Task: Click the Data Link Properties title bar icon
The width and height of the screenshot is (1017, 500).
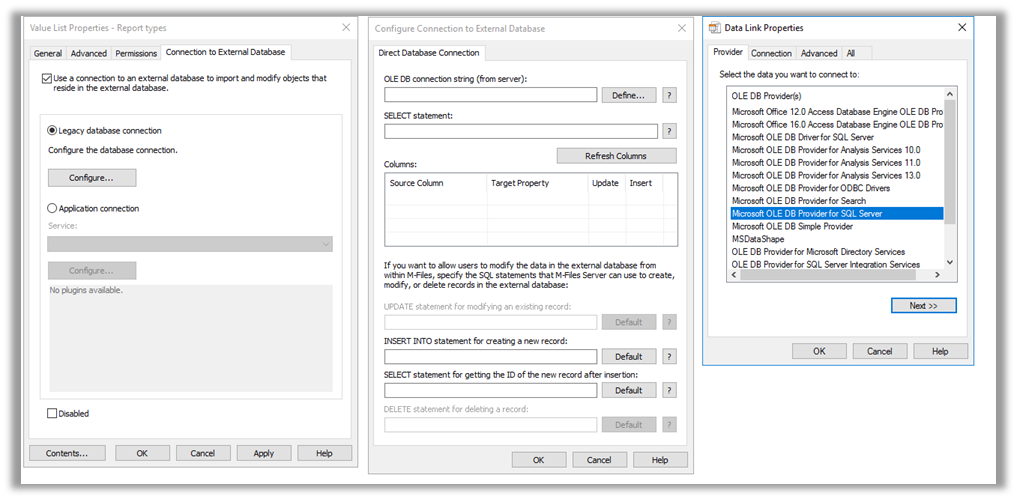Action: pos(715,27)
